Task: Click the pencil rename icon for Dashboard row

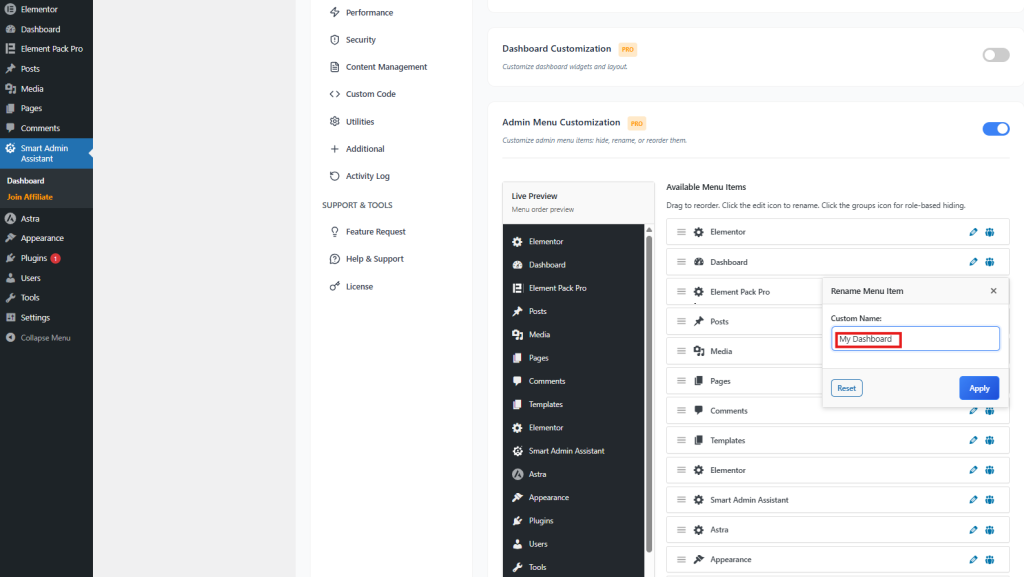Action: [x=973, y=262]
